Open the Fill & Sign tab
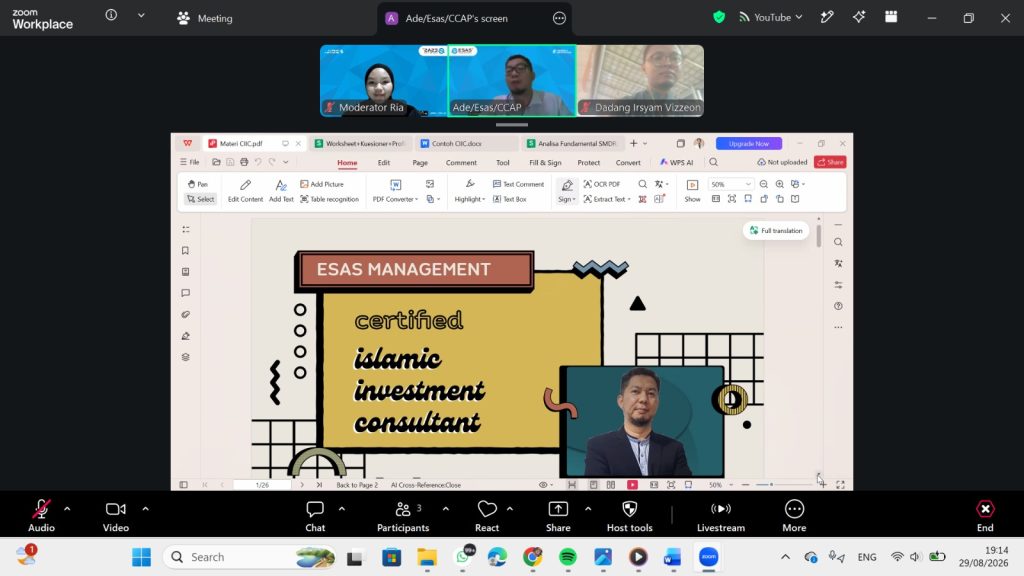 (x=545, y=163)
